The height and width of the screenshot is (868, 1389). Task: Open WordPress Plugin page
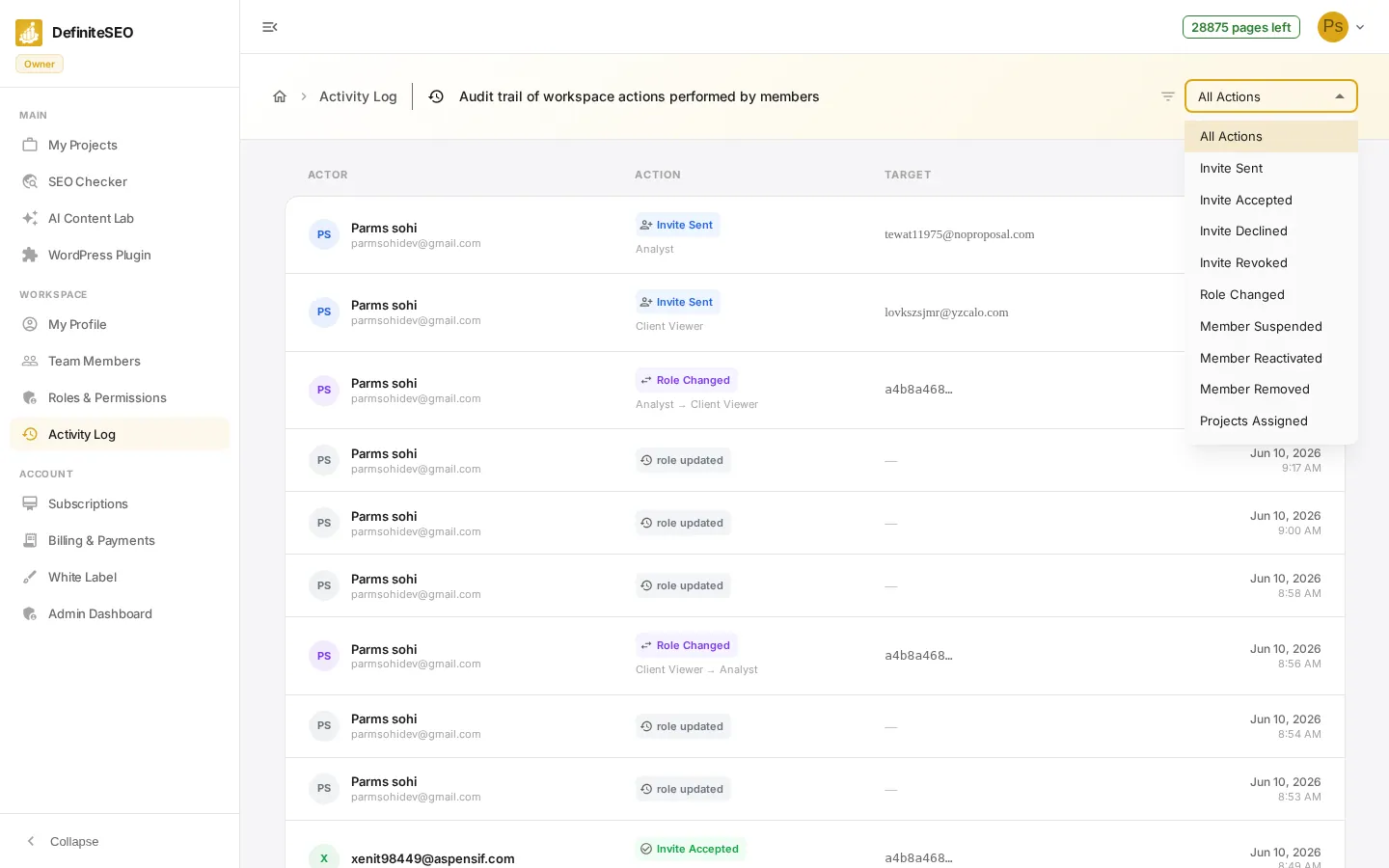pos(120,255)
